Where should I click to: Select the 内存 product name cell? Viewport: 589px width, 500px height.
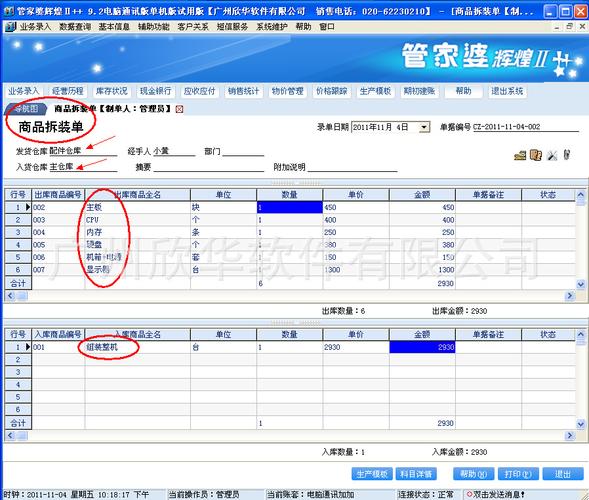[x=137, y=232]
